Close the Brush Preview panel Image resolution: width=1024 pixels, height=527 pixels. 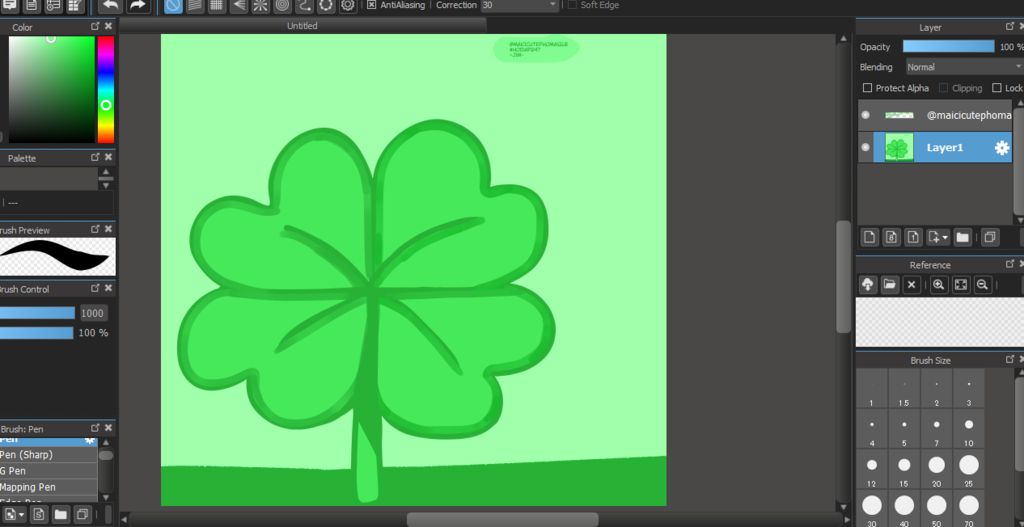coord(108,229)
